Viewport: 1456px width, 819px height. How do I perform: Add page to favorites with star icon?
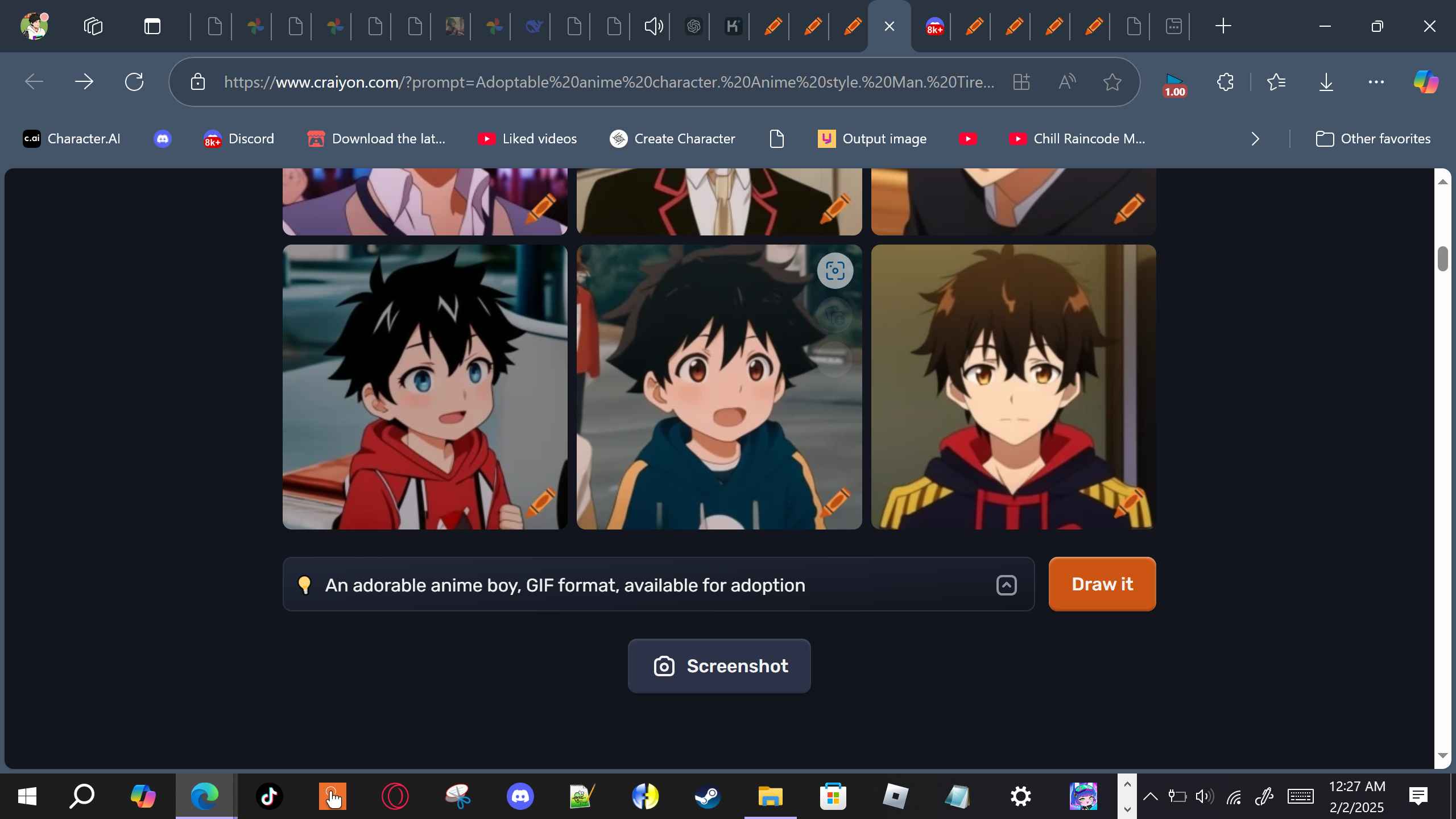click(1112, 82)
